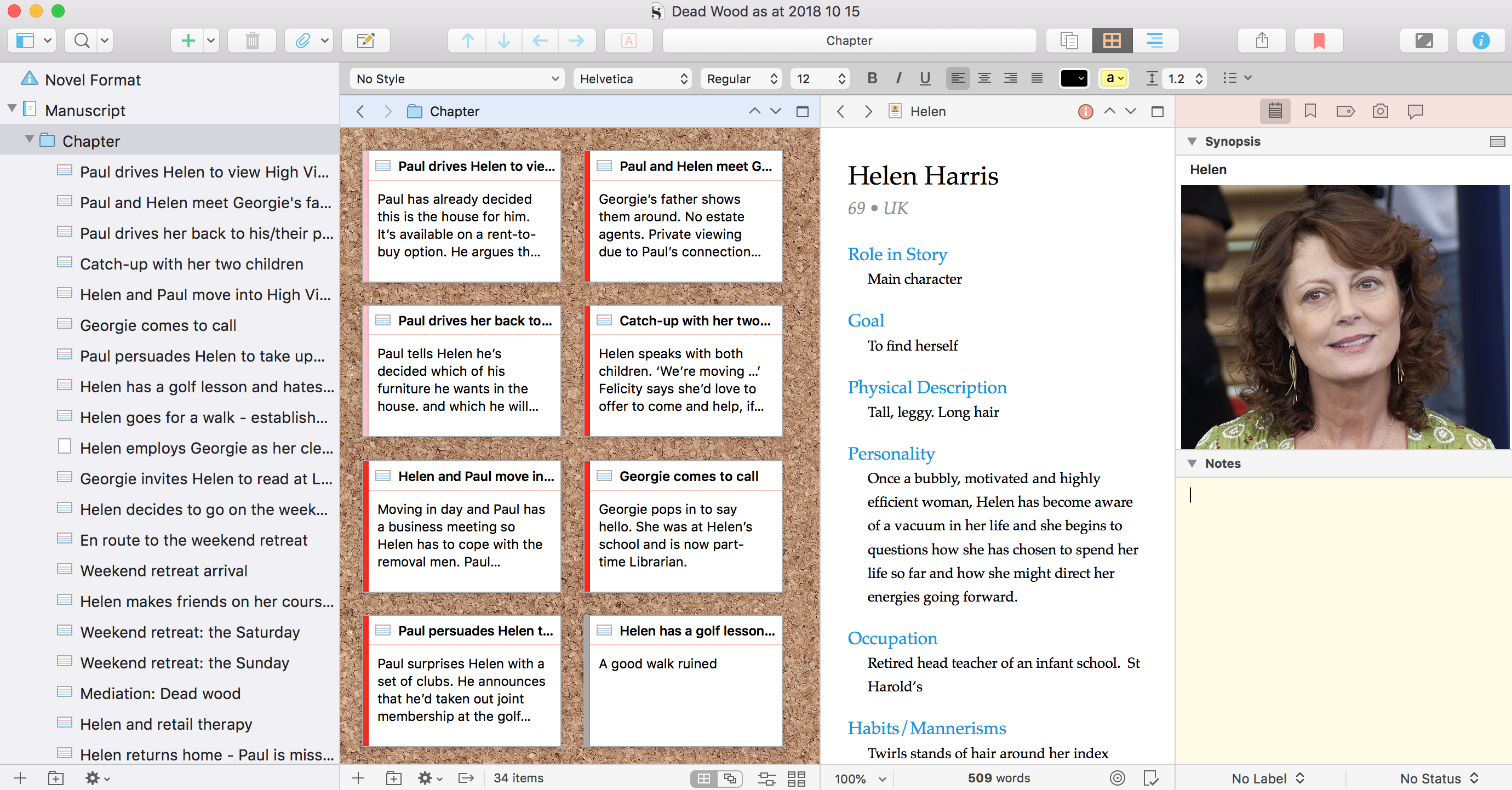This screenshot has width=1512, height=790.
Task: Open the 100% zoom dropdown
Action: [860, 779]
